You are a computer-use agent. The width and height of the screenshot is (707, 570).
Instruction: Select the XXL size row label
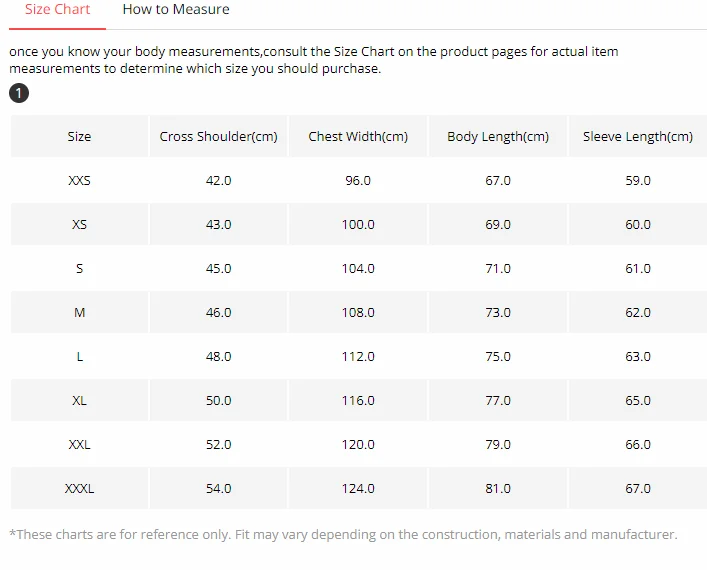click(79, 445)
